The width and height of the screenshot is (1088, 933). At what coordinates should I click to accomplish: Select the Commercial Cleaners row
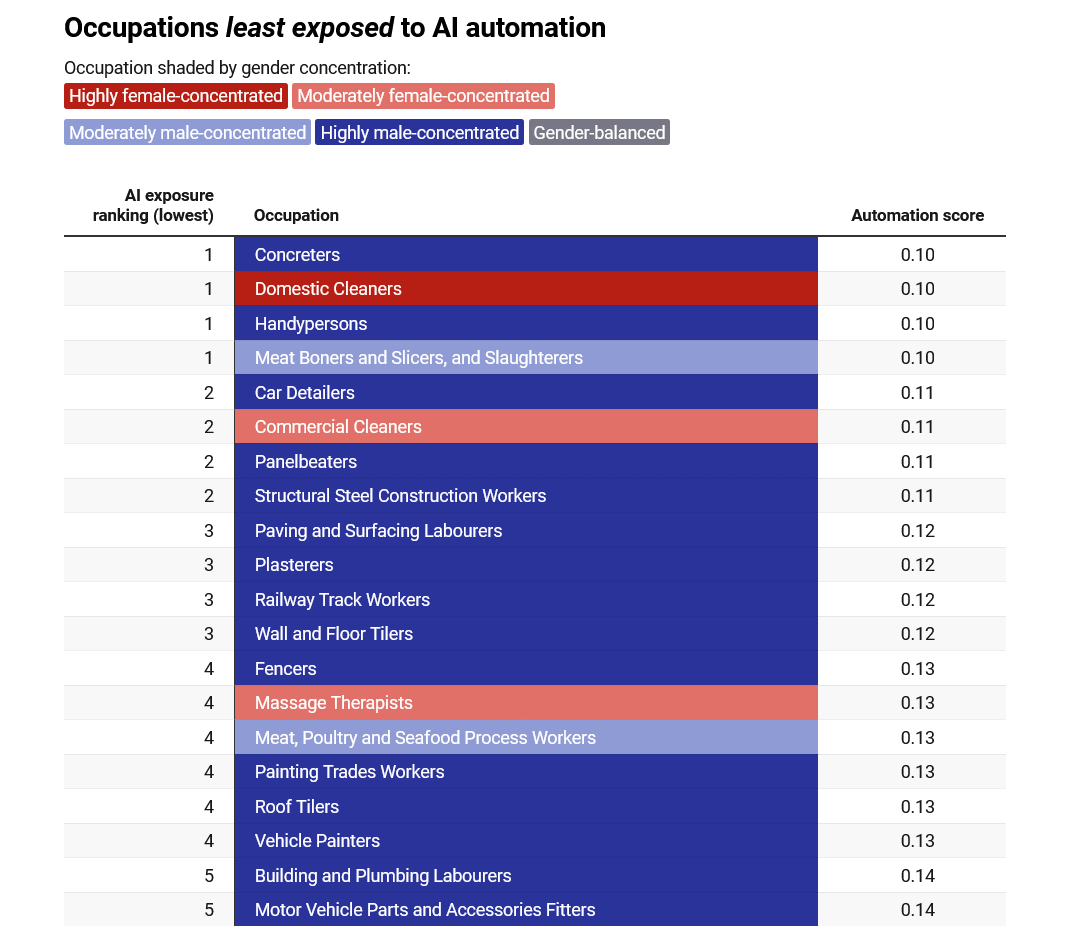point(534,427)
